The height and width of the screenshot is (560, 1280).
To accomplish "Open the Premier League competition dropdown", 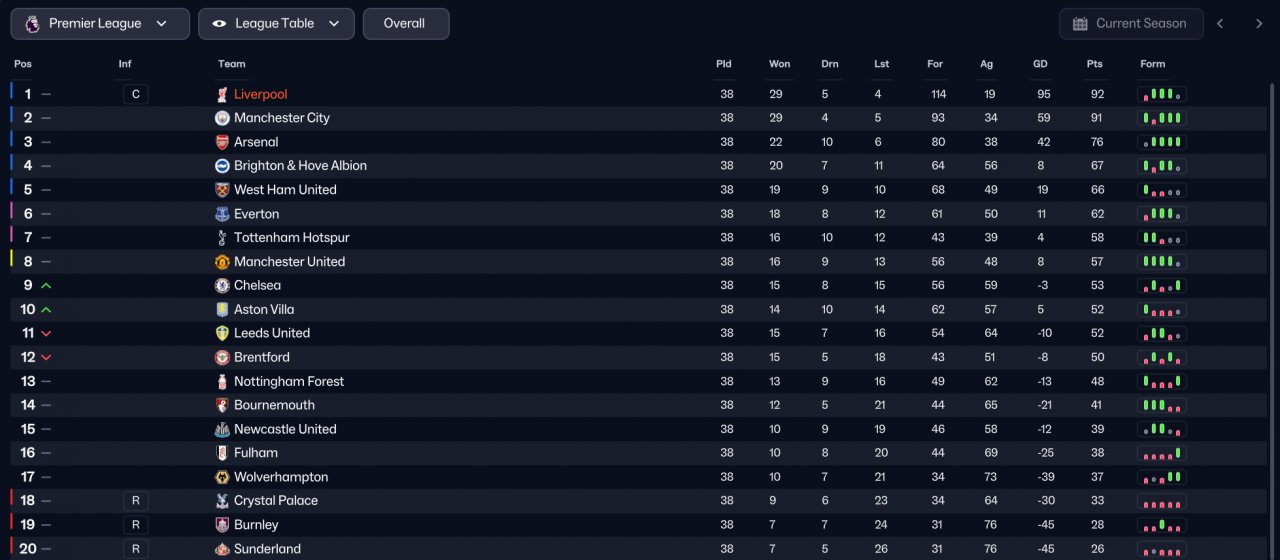I will point(100,24).
